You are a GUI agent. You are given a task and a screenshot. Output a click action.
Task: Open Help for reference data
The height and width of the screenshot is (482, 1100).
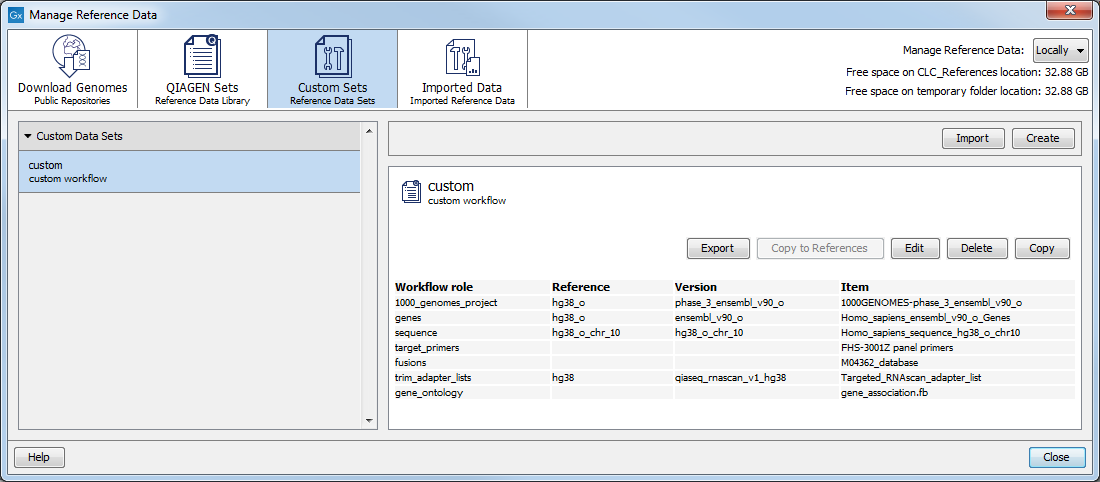[39, 457]
